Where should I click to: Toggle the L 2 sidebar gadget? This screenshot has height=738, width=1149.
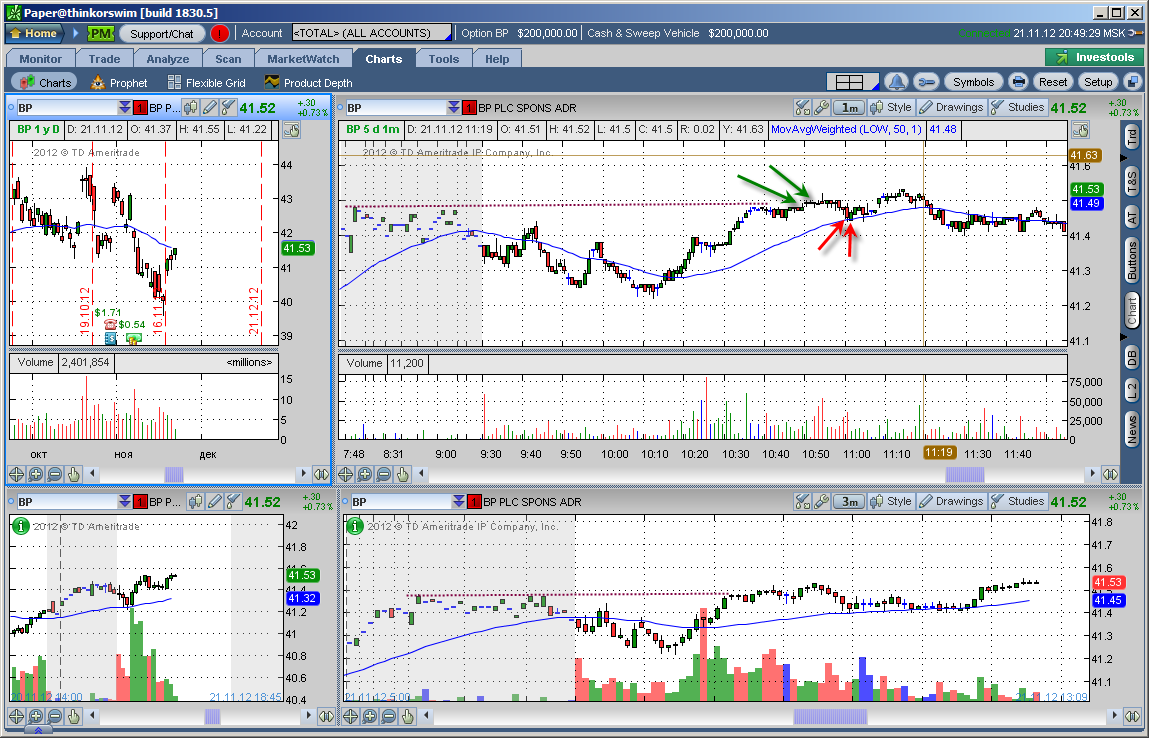[1132, 390]
